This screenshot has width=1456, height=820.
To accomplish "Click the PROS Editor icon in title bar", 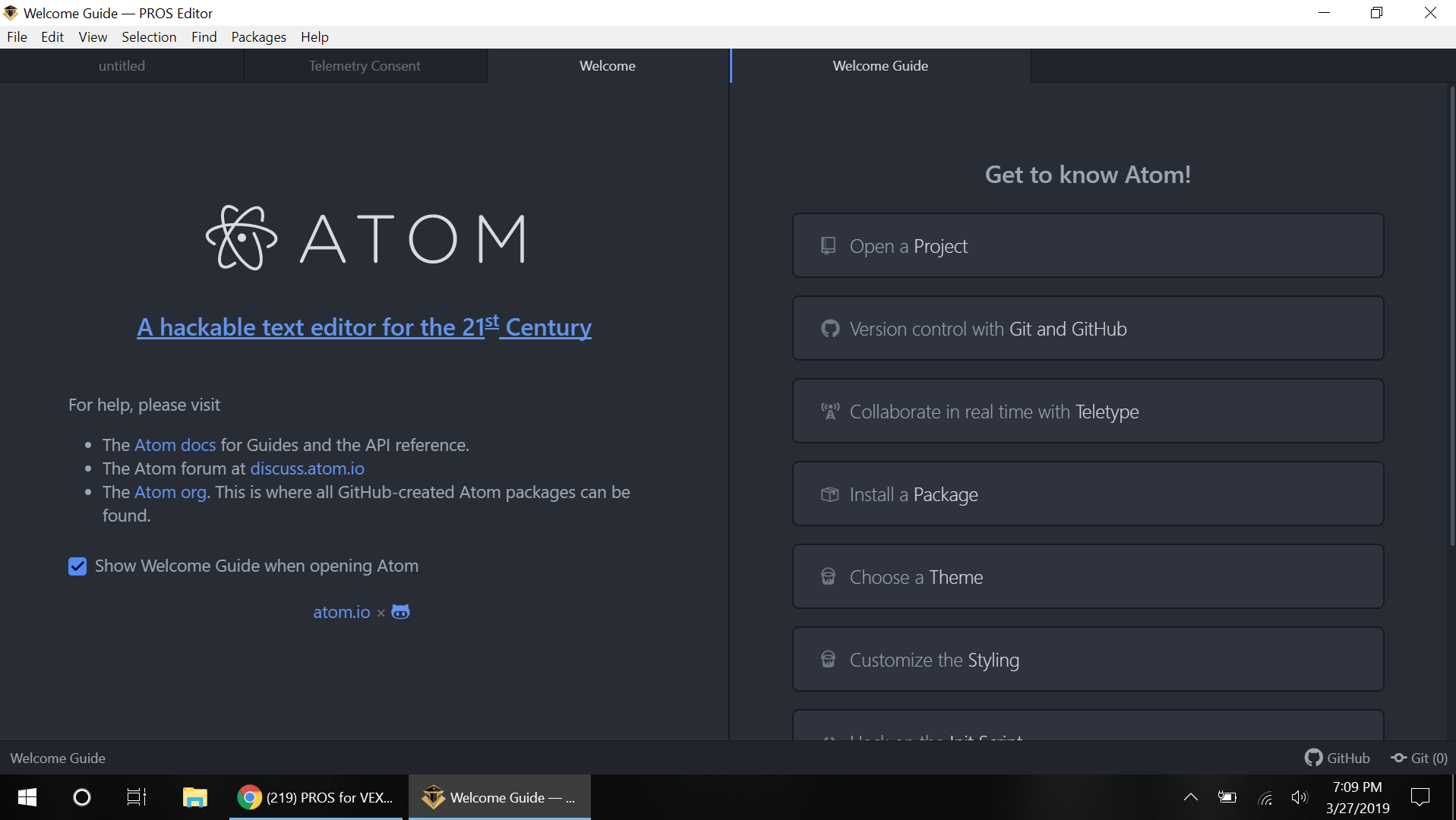I will (11, 13).
